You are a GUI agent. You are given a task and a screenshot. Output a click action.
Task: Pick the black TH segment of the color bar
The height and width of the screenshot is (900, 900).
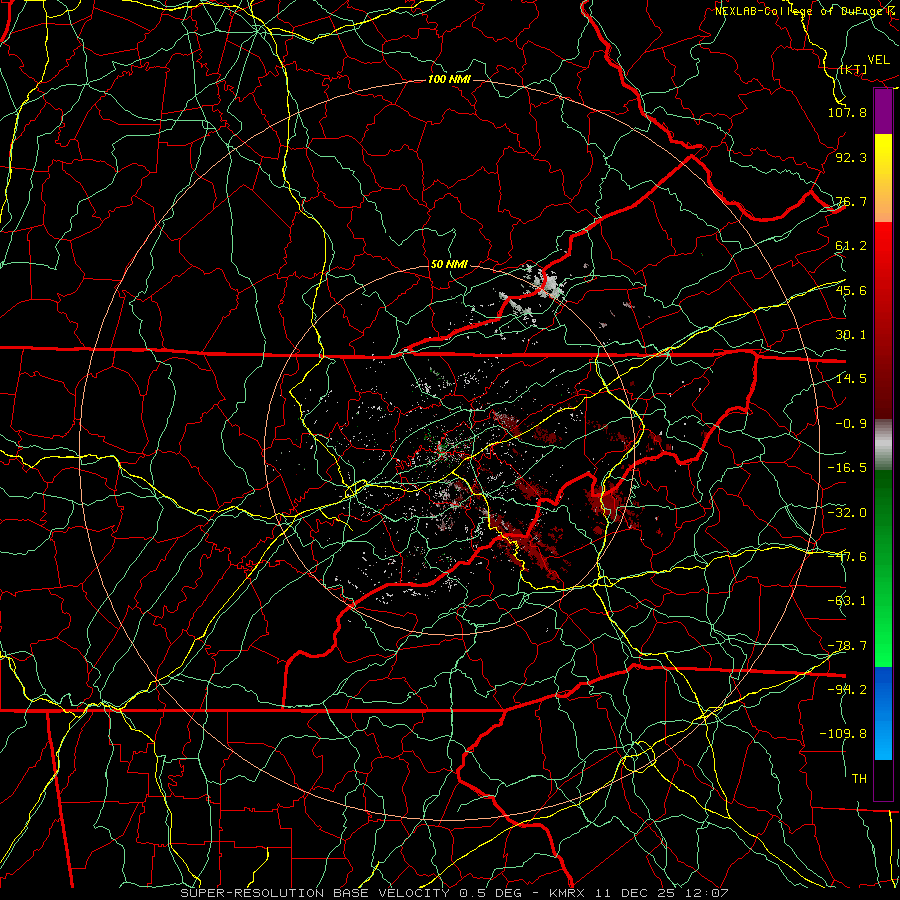[883, 780]
